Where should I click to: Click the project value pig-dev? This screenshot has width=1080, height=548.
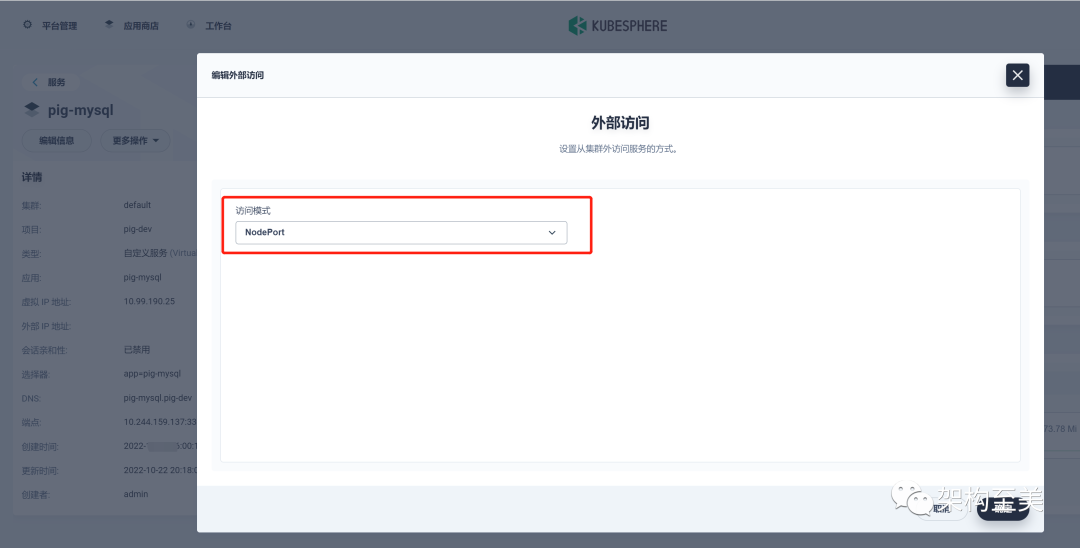pyautogui.click(x=138, y=229)
